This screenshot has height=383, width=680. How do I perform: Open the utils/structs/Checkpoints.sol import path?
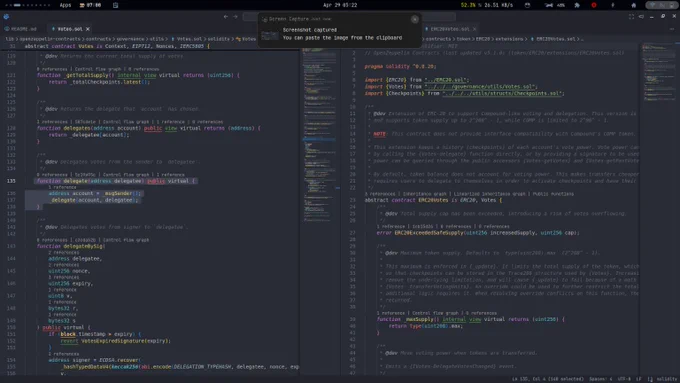coord(503,93)
